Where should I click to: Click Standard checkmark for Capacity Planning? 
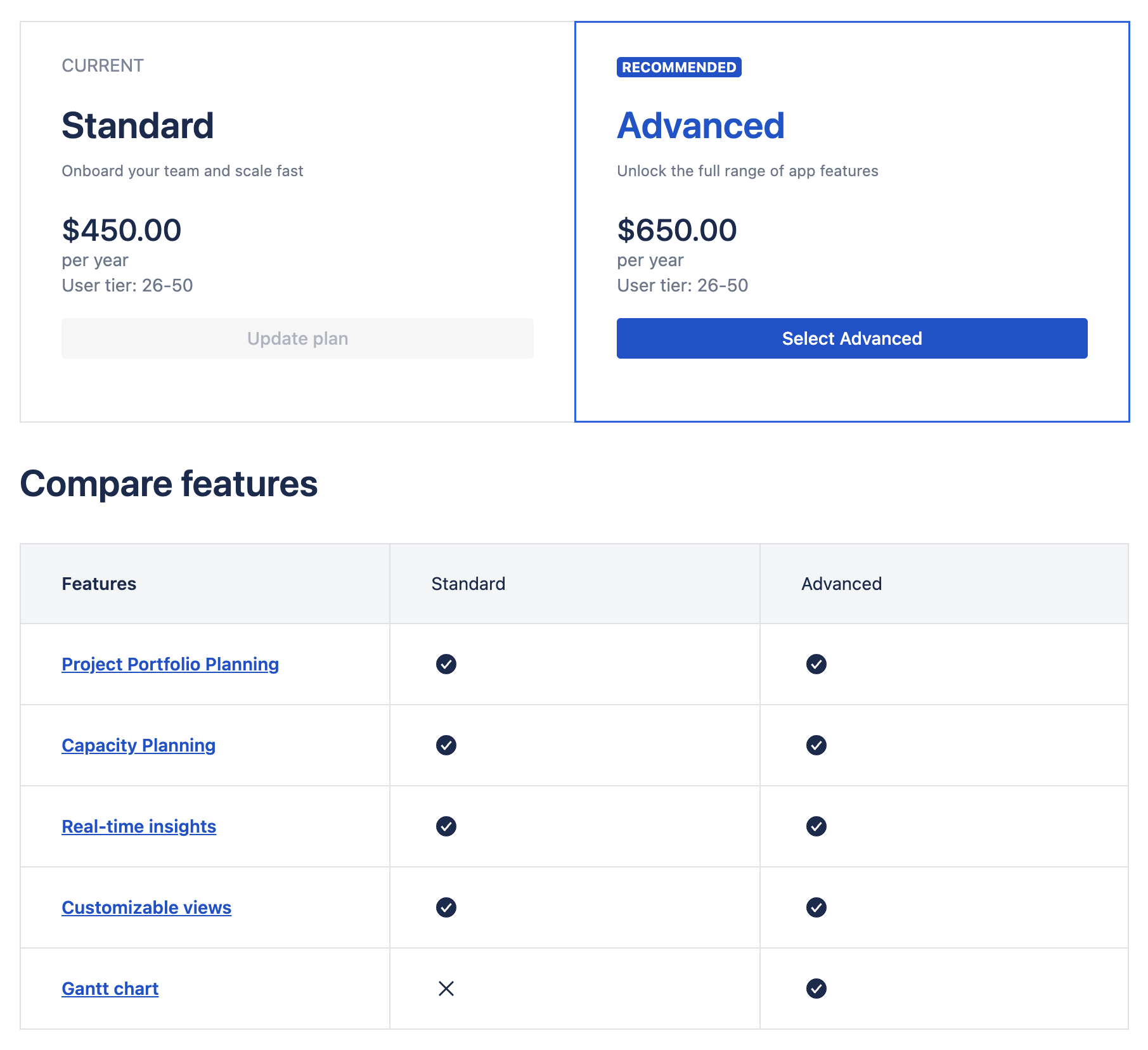coord(446,745)
